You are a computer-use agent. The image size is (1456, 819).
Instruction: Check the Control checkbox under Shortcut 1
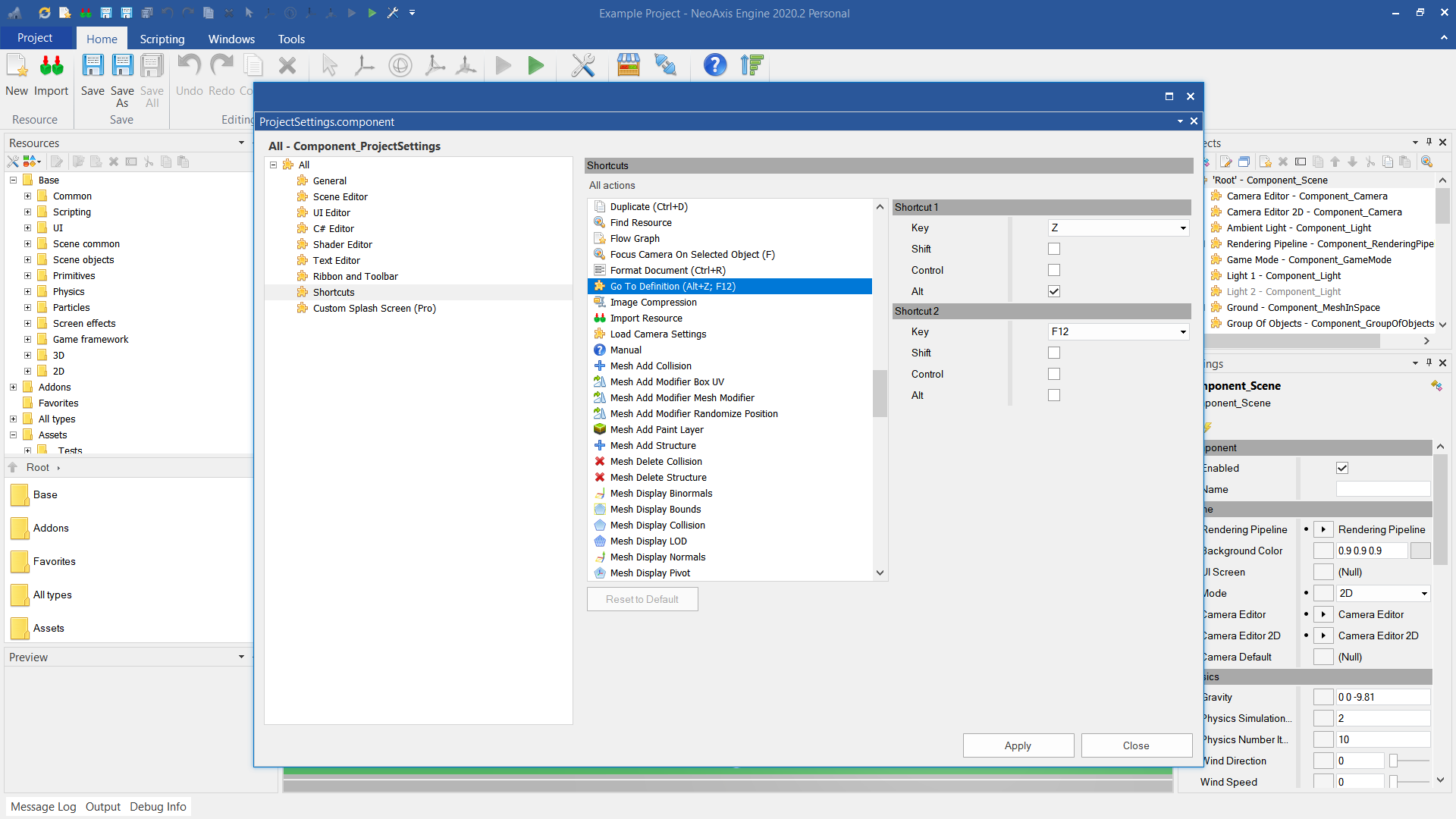(1054, 270)
